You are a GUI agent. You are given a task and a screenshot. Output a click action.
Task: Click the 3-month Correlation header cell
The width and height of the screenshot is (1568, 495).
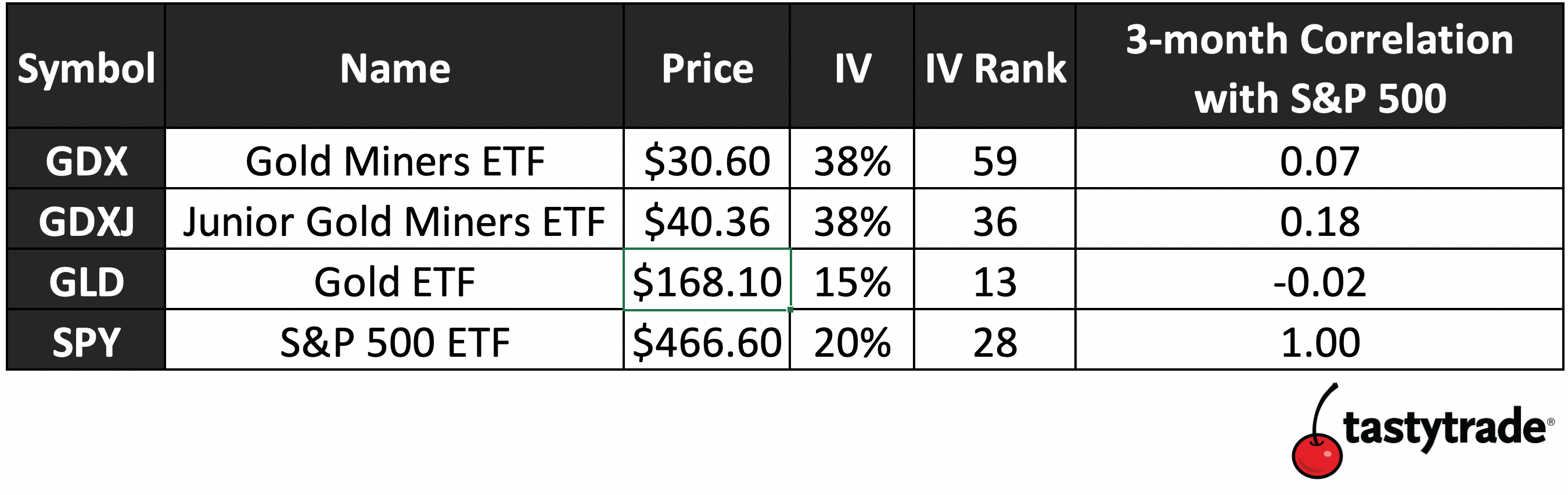point(1319,66)
